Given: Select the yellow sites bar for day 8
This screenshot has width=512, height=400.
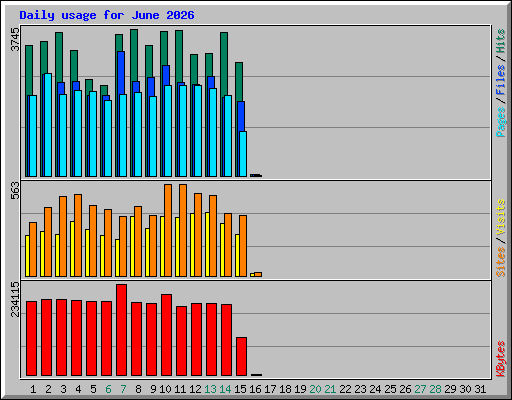Looking at the screenshot, I should coord(132,246).
